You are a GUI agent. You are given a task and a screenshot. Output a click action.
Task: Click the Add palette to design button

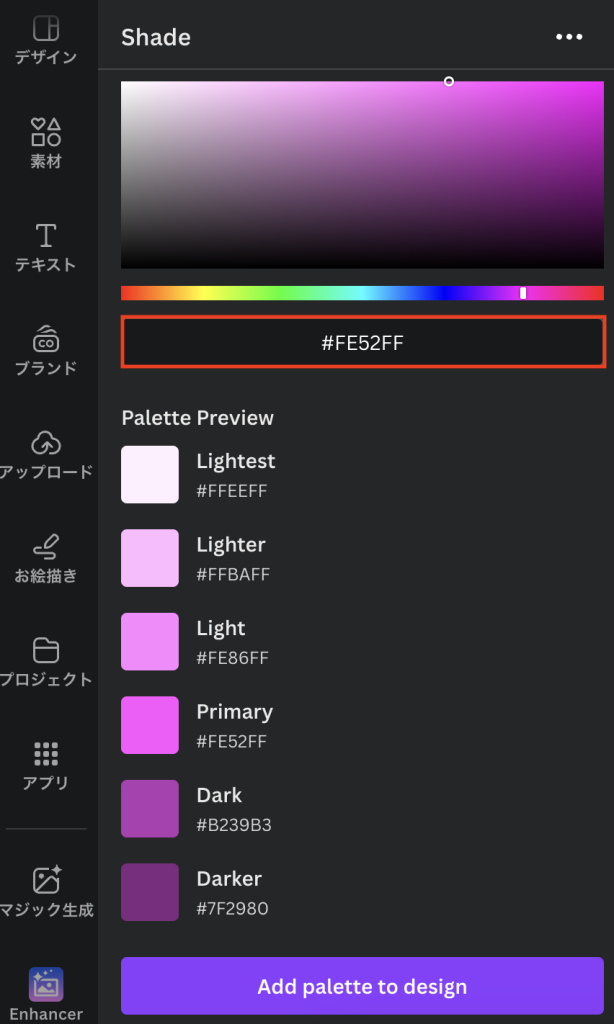pos(362,986)
